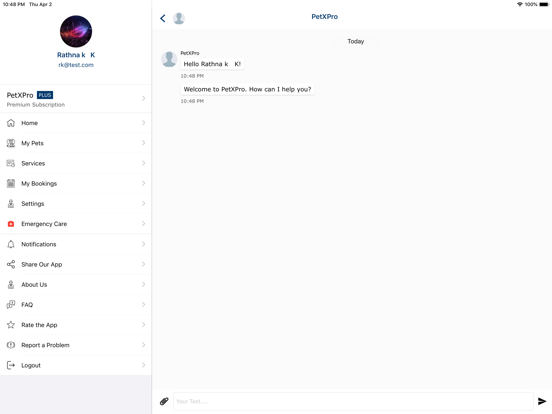Open the Logout row chevron
Image resolution: width=552 pixels, height=414 pixels.
[x=143, y=365]
